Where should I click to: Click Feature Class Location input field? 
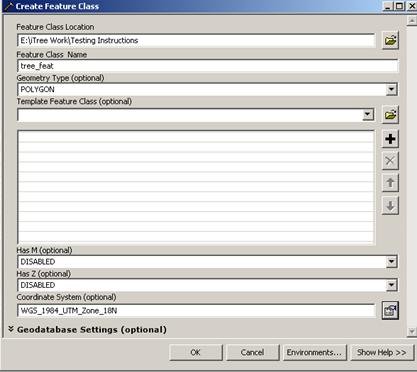point(196,41)
